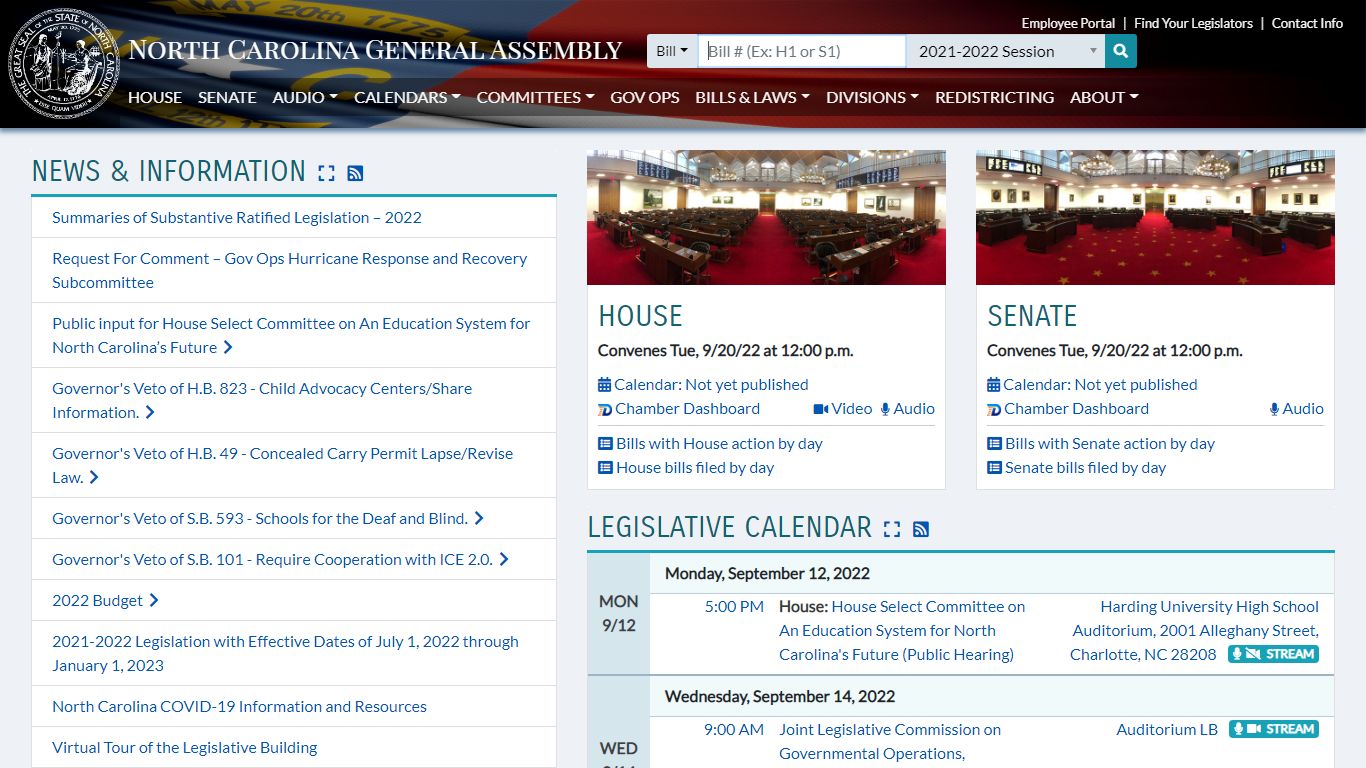Click the Senate calendar icon

pos(993,384)
